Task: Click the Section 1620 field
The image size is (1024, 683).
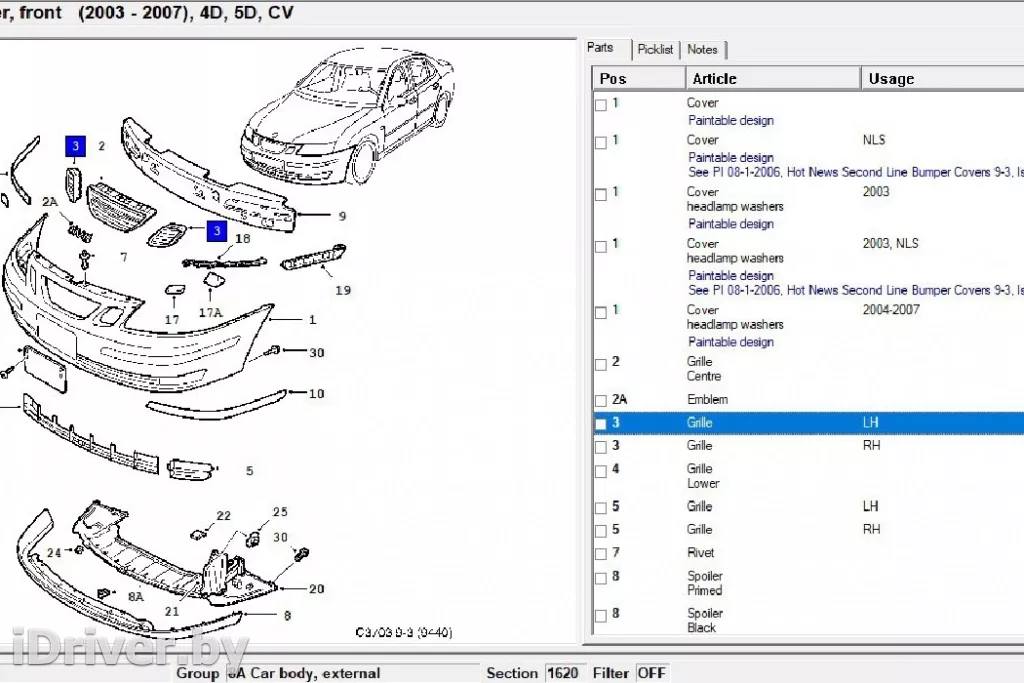Action: click(x=563, y=673)
